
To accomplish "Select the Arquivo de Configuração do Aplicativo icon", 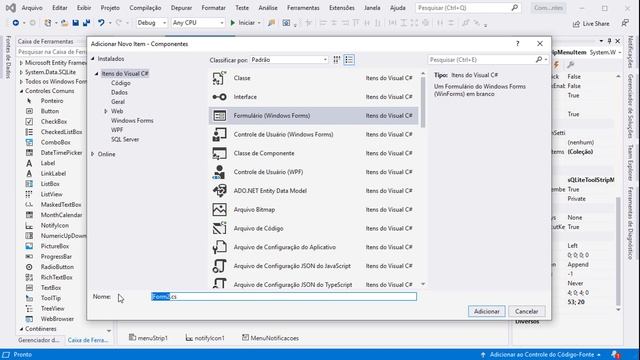I will click(x=219, y=247).
